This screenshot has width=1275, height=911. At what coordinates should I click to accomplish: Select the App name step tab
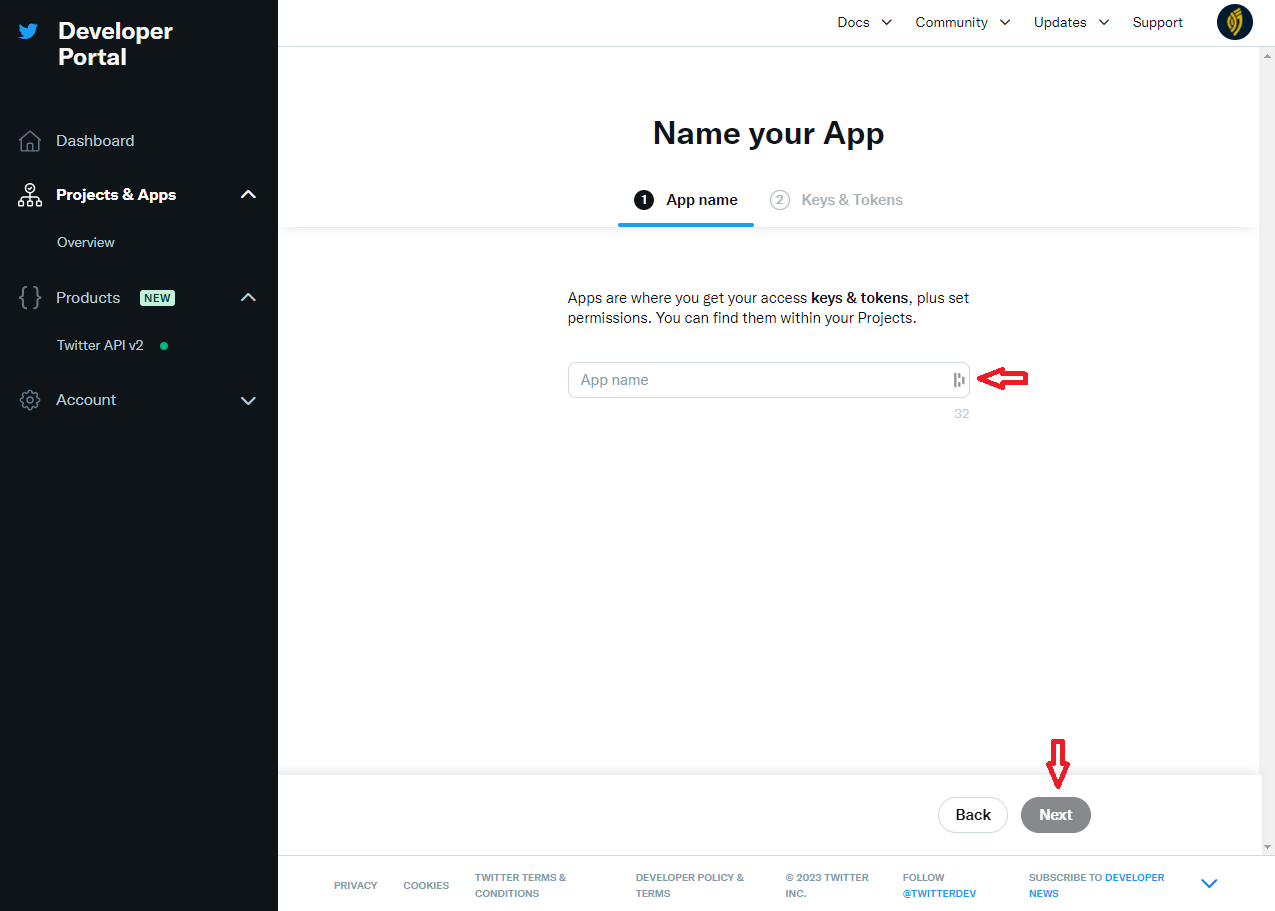click(686, 200)
